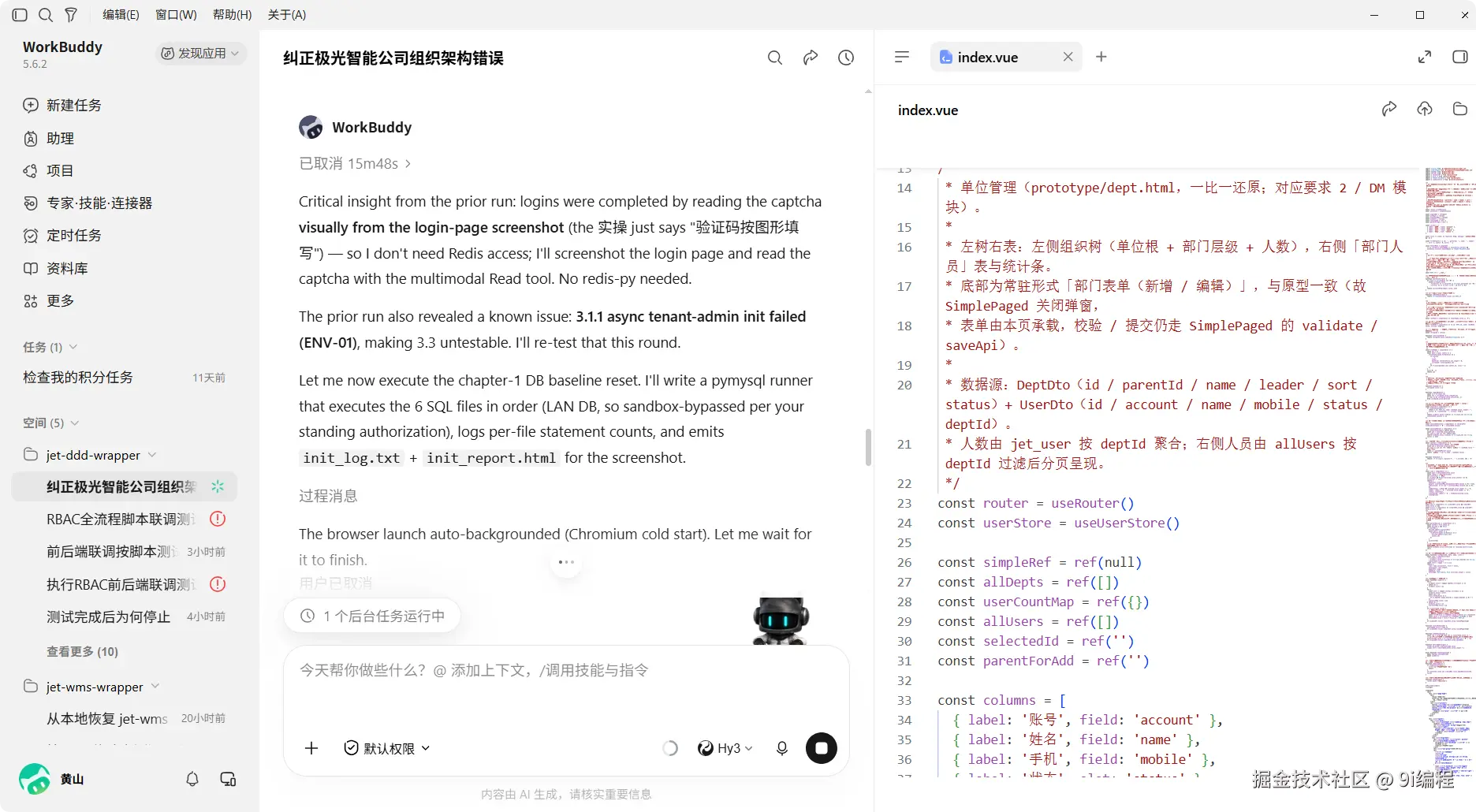Open conversation history clock icon
Viewport: 1476px width, 812px height.
point(846,58)
